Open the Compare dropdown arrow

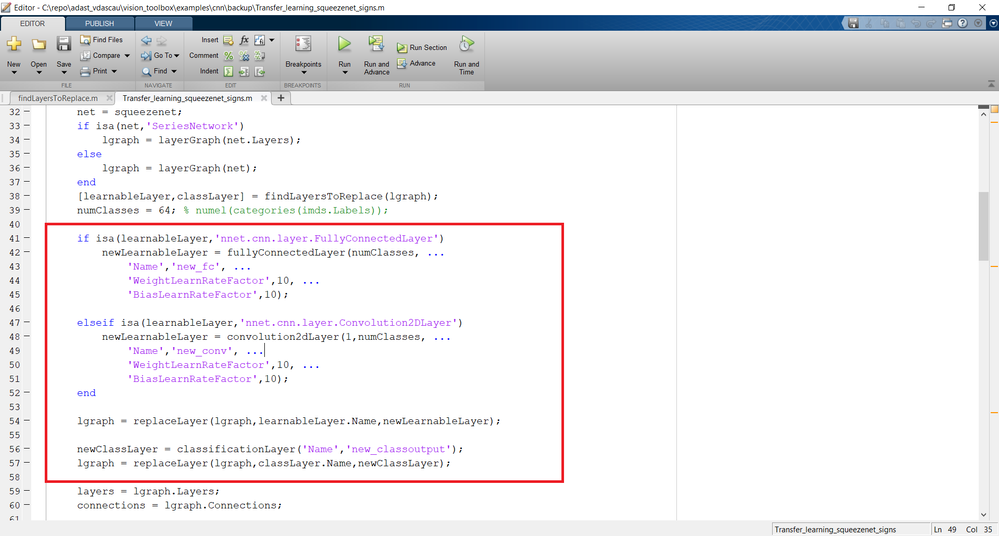tap(127, 56)
